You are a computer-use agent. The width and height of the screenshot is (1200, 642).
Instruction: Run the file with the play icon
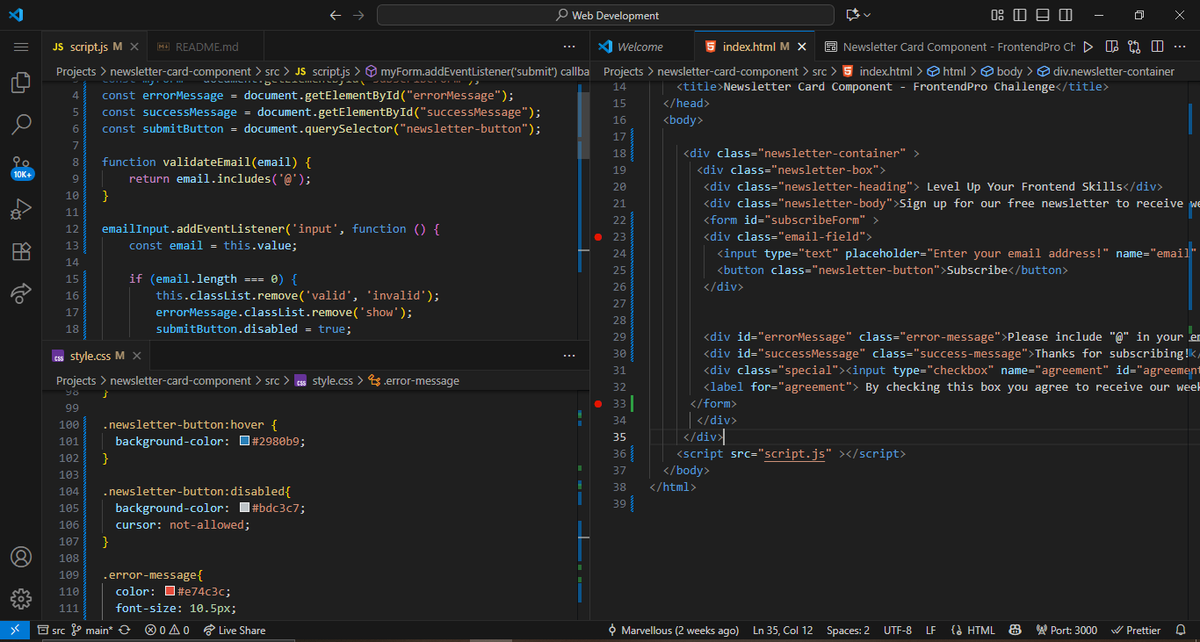click(x=1087, y=47)
